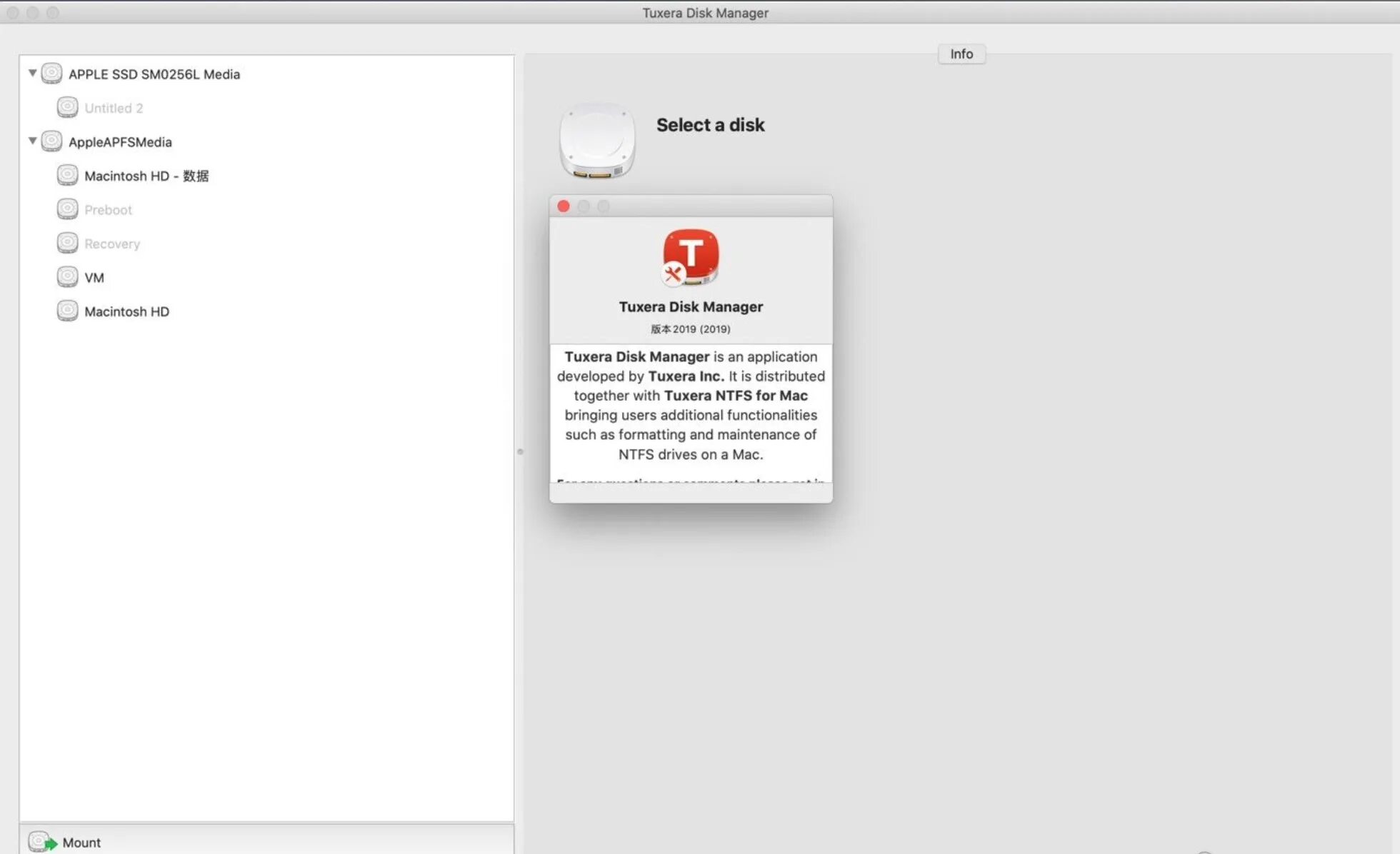Click the AppleAPFSMedia disk icon
Screen dimensions: 1400x854
[51, 141]
